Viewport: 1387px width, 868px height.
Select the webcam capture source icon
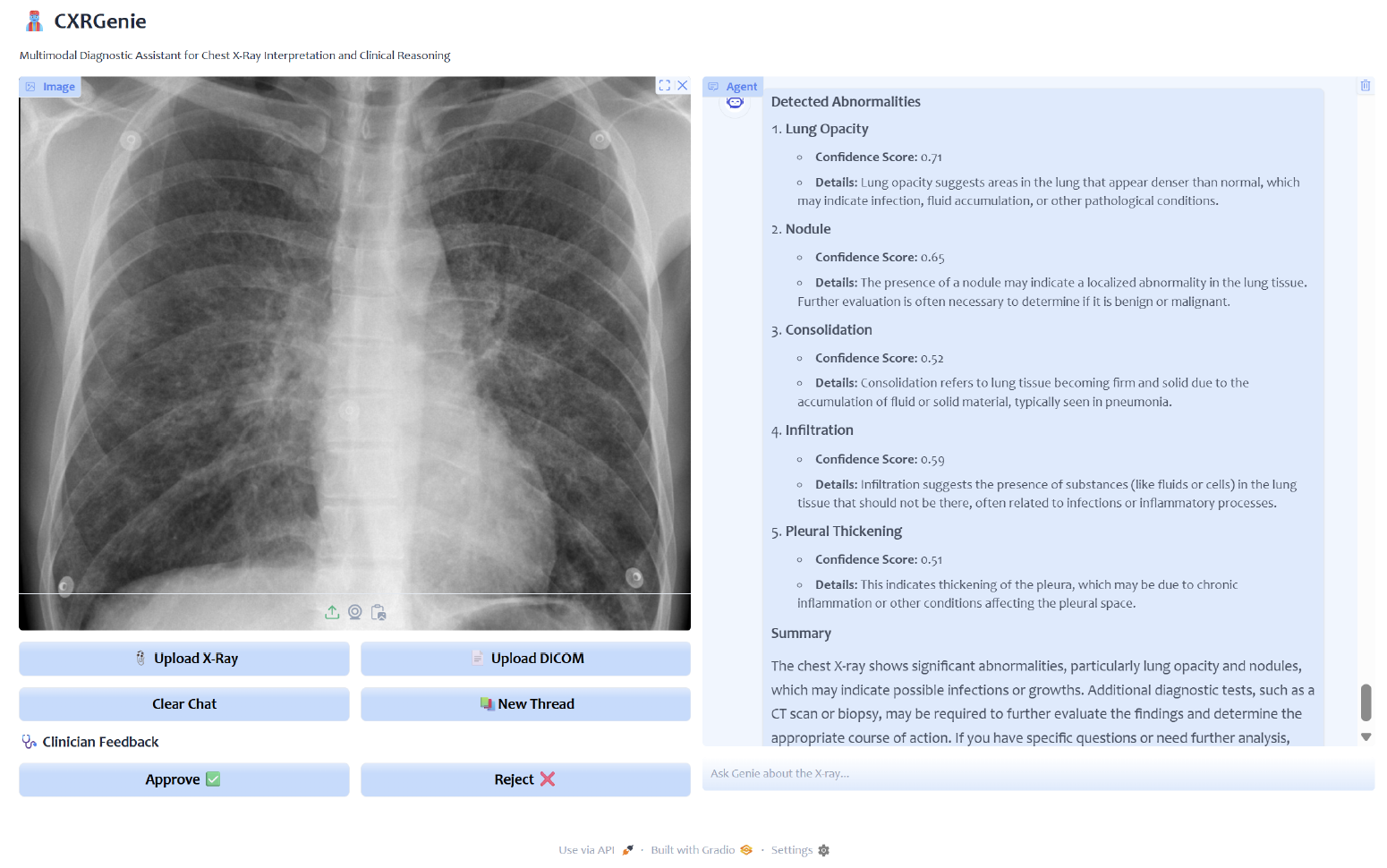355,612
